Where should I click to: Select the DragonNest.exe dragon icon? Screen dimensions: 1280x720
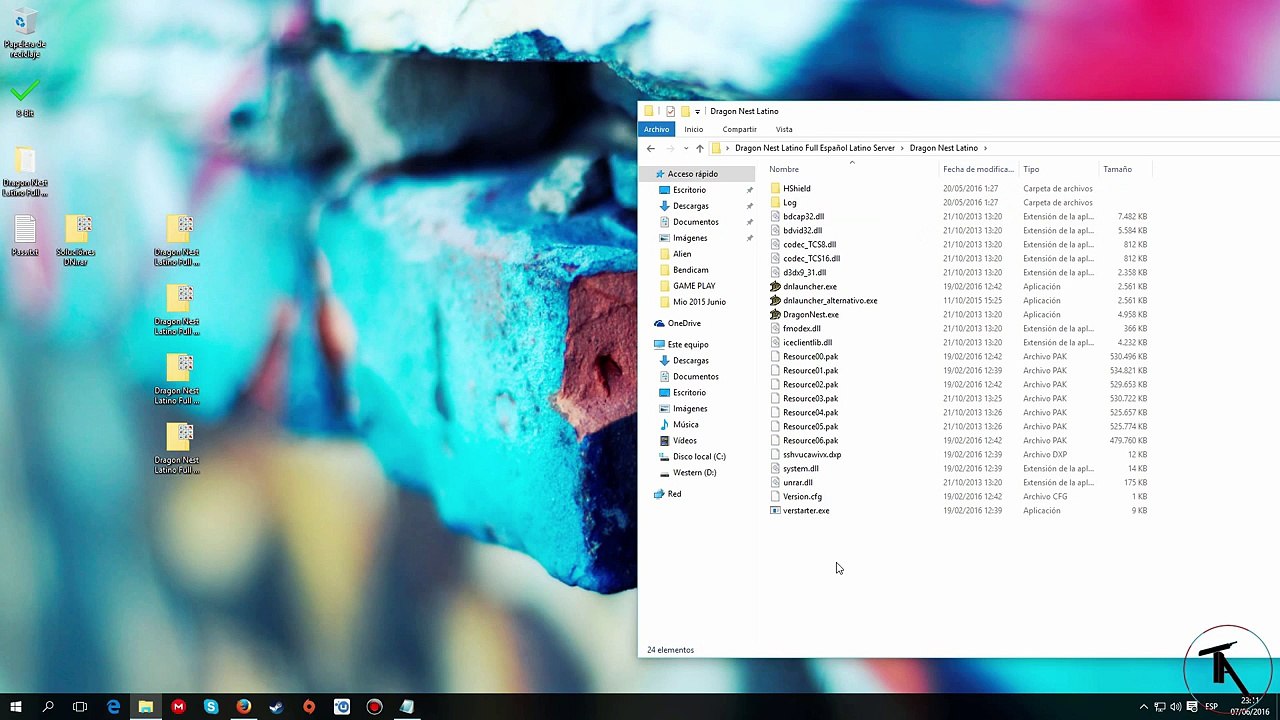[x=775, y=314]
